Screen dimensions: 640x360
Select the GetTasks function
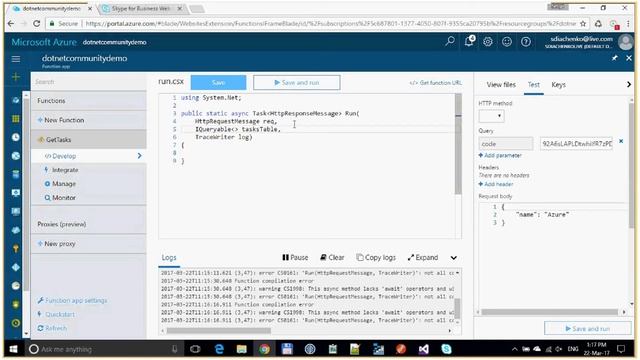[x=89, y=140]
